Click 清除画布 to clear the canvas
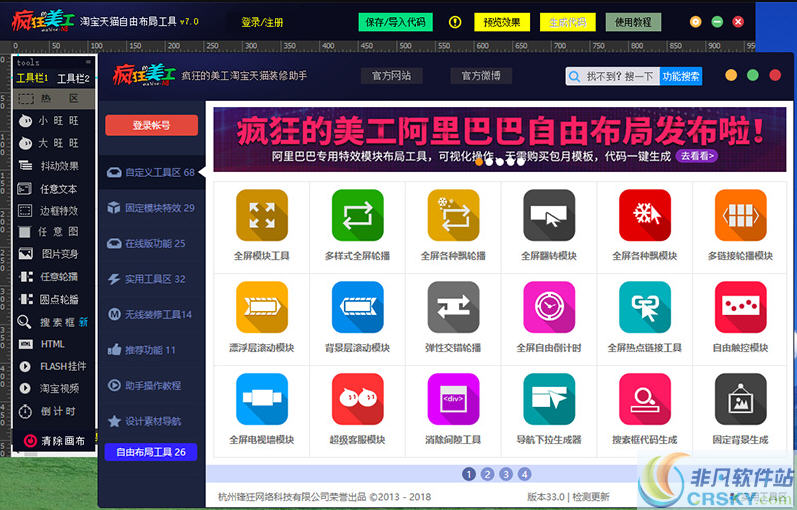The width and height of the screenshot is (797, 510). [x=53, y=440]
